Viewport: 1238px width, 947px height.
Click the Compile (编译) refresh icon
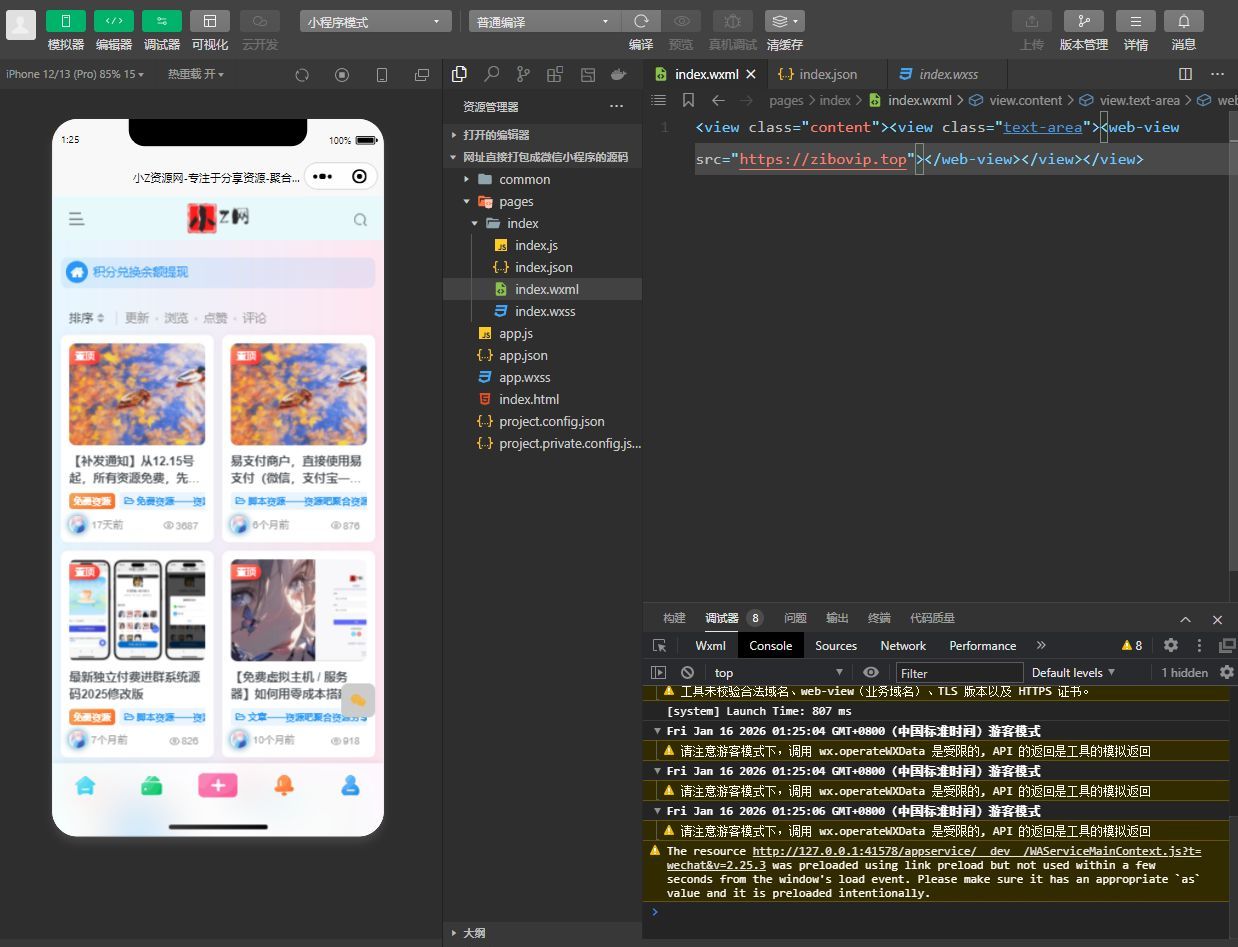pos(641,21)
